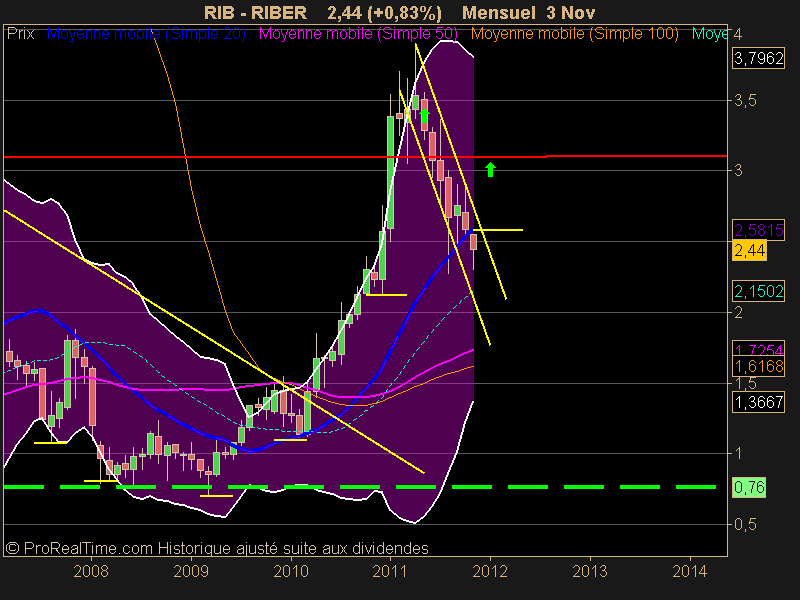Click the green arrow at 2011 peak candles

pos(424,116)
